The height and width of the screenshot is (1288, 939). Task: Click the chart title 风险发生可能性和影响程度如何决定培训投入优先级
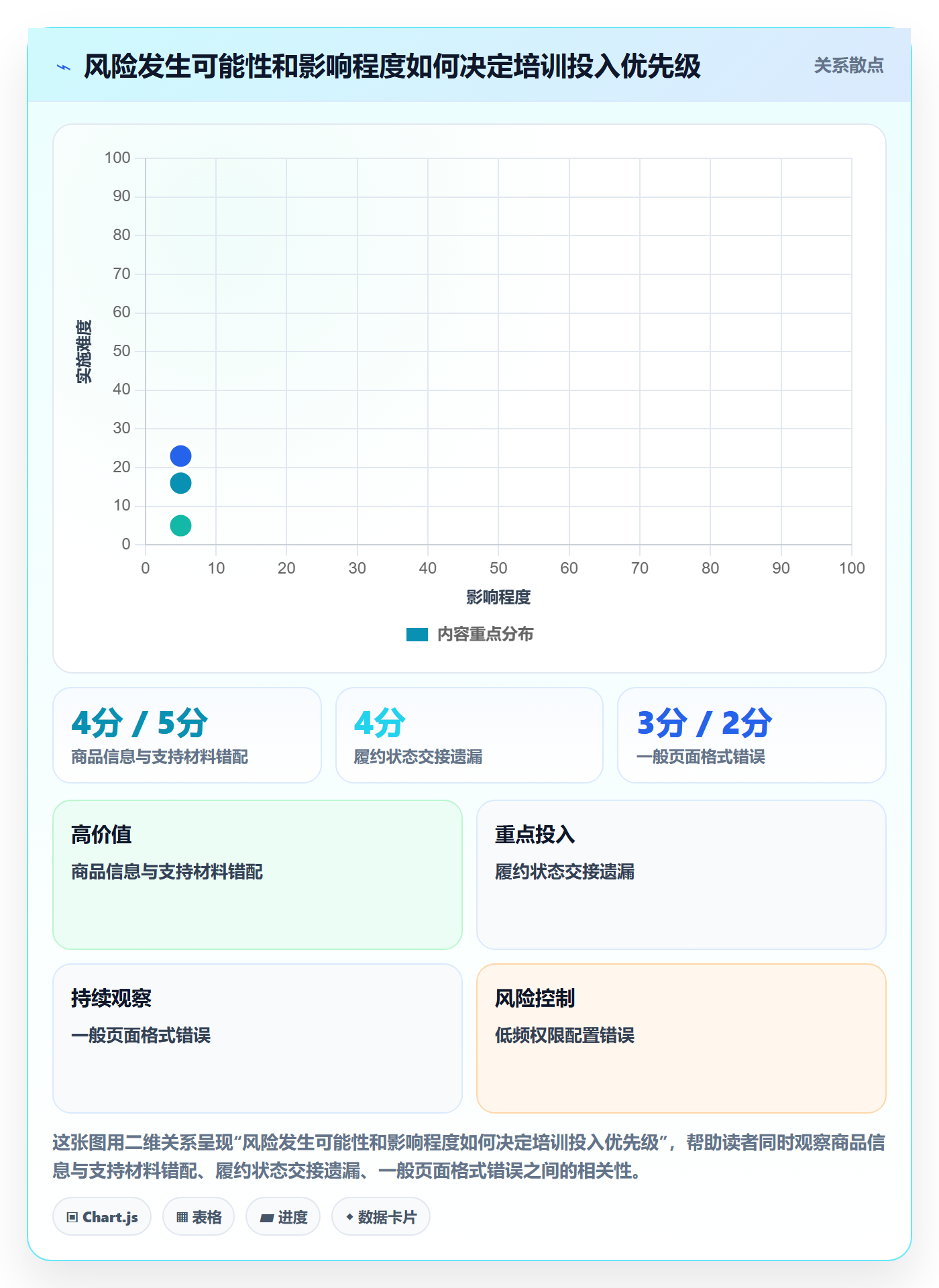pos(392,66)
